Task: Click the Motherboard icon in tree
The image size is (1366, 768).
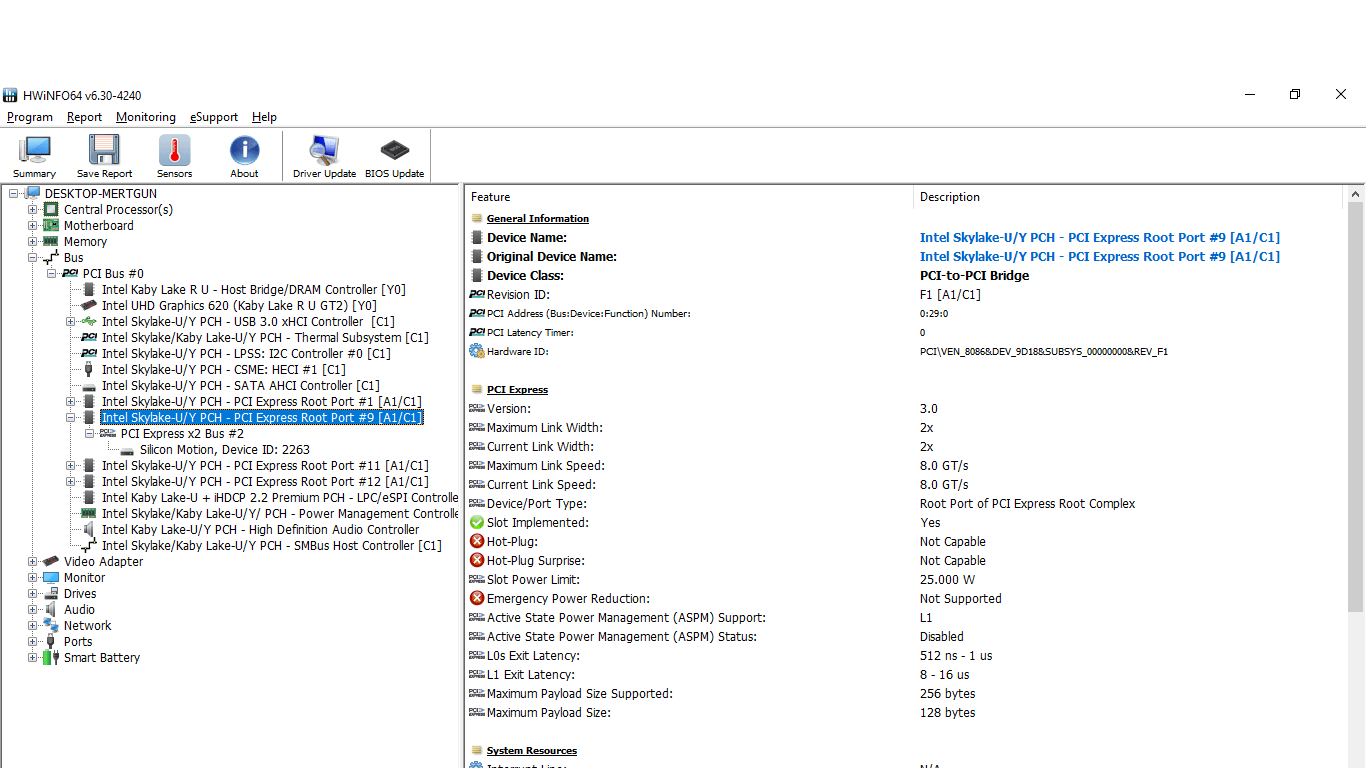Action: pyautogui.click(x=51, y=226)
